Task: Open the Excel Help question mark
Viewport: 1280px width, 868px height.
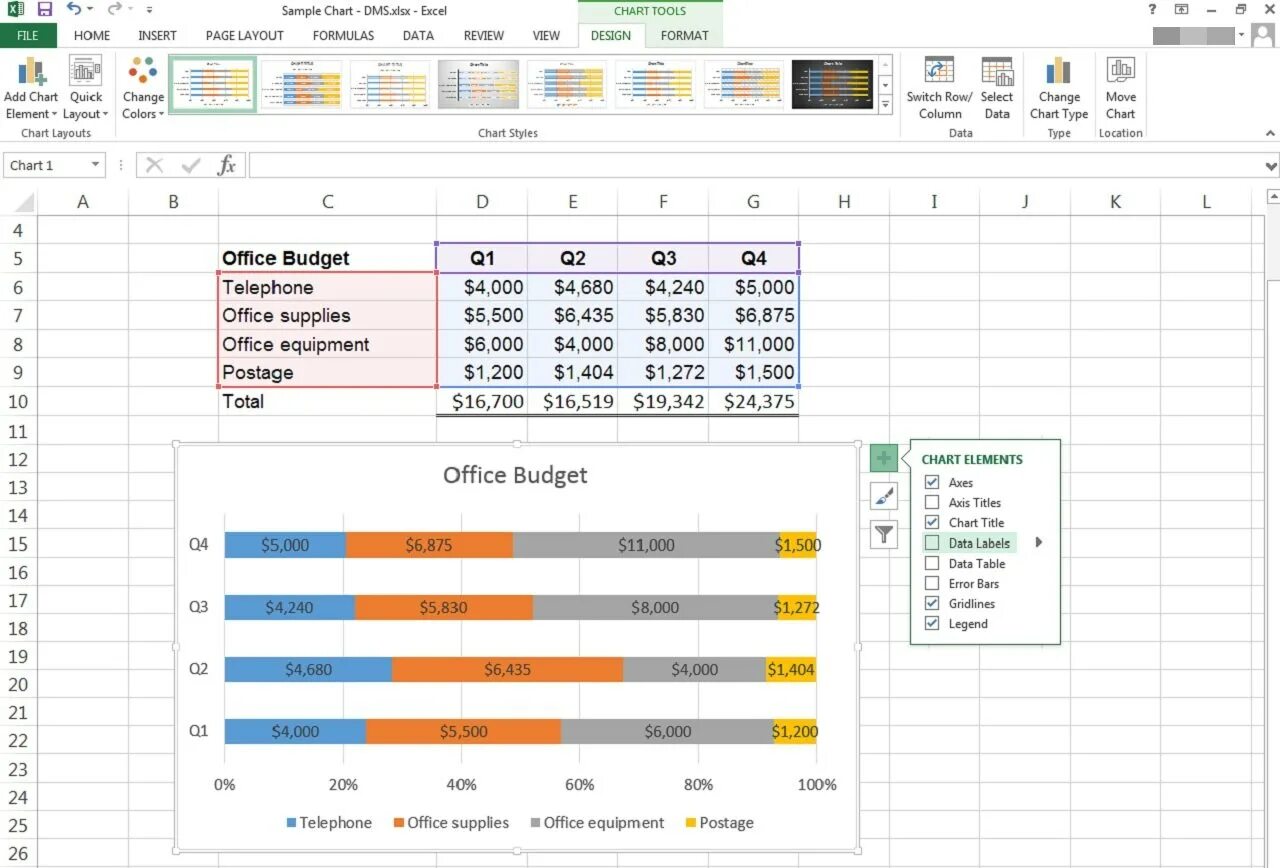Action: click(x=1152, y=9)
